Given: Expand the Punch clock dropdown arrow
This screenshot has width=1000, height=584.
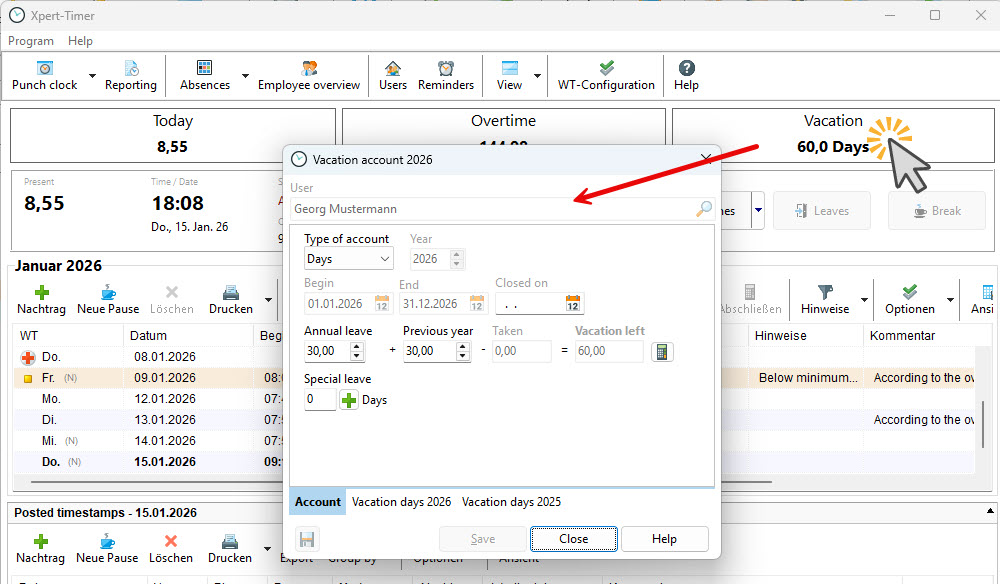Looking at the screenshot, I should [92, 76].
